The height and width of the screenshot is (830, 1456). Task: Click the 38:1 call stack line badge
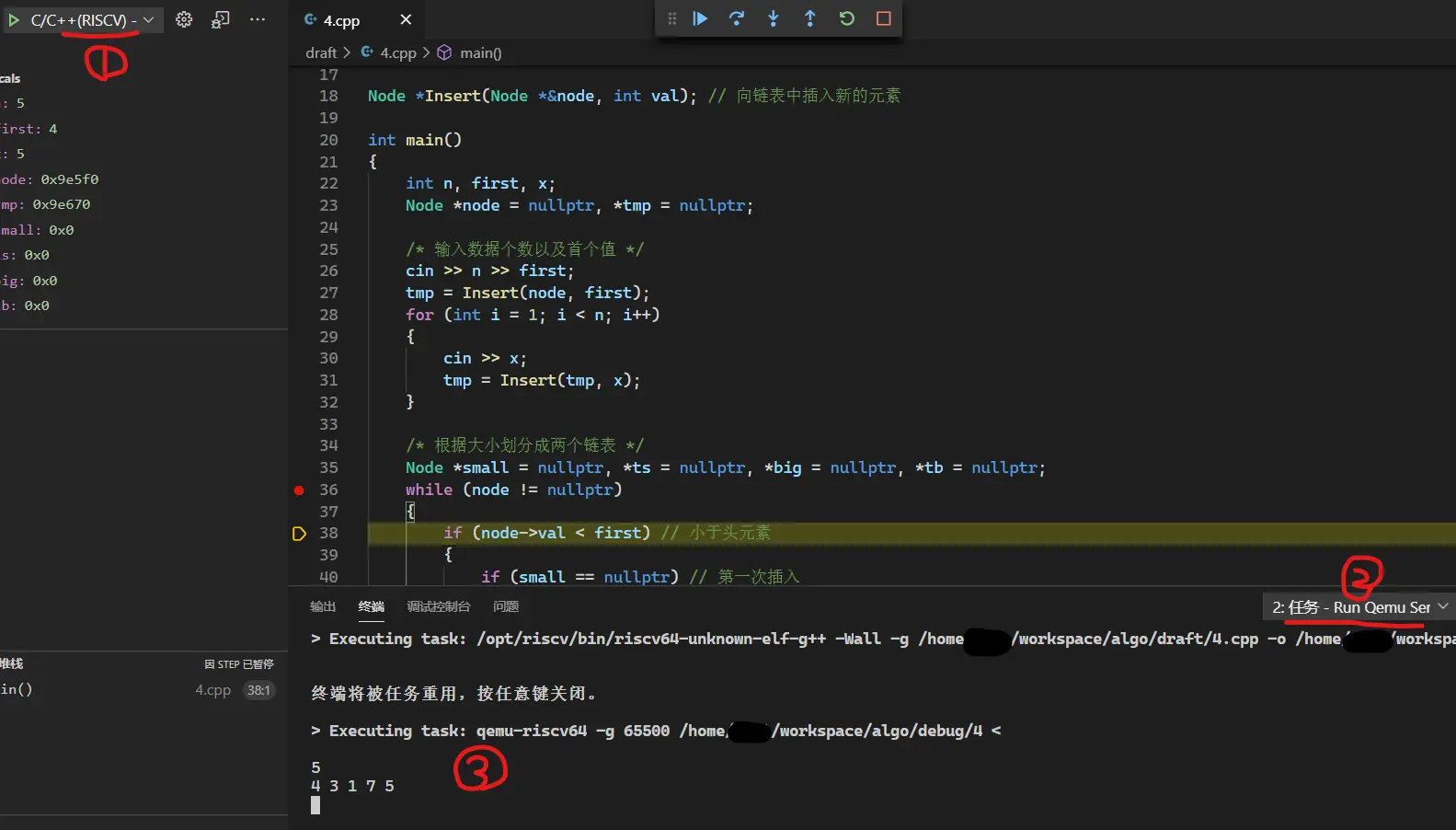click(x=258, y=690)
